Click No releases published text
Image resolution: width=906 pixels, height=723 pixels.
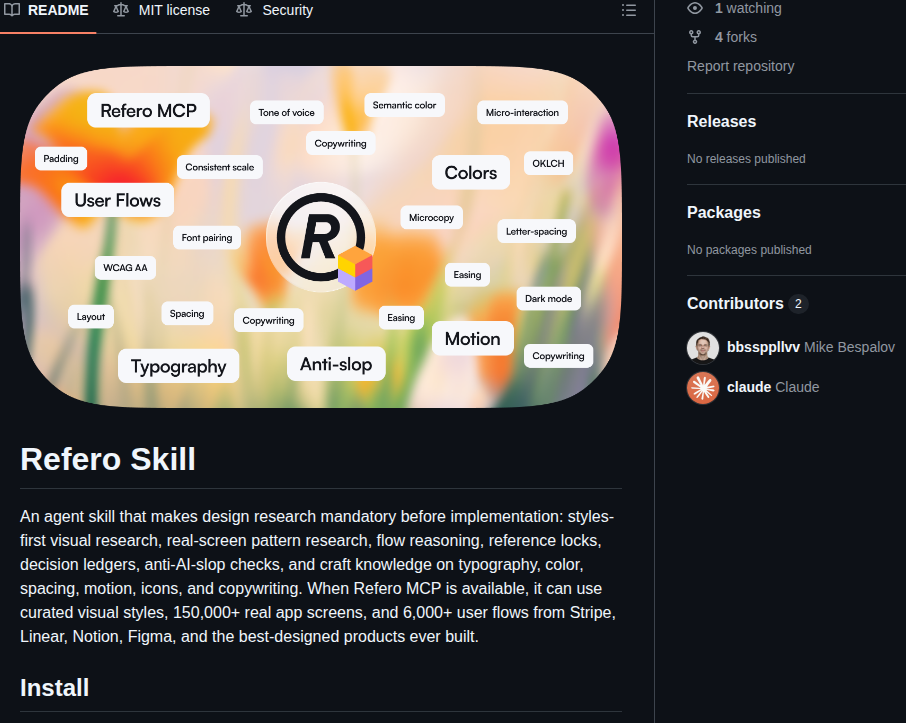coord(746,159)
